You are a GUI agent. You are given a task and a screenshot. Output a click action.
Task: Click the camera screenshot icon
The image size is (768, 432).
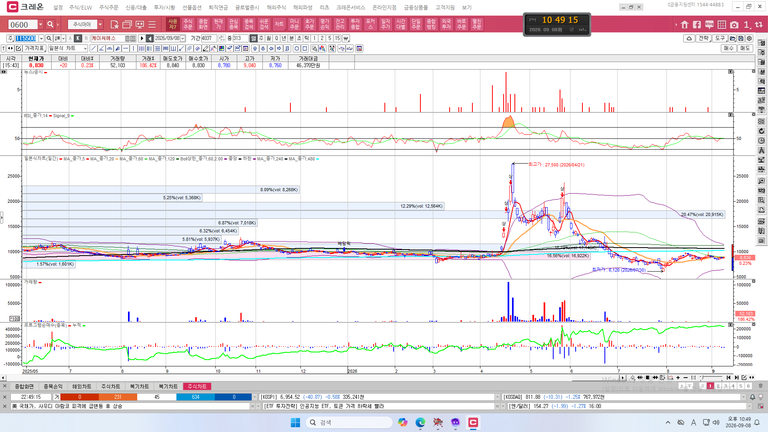(734, 24)
